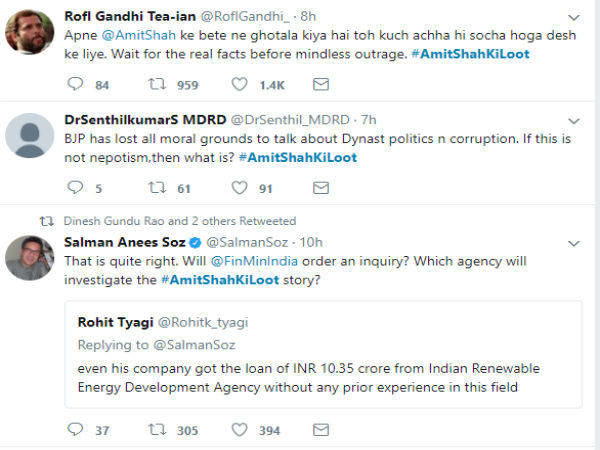
Task: Send Rofl Gandhi's tweet via direct message
Action: pos(320,85)
